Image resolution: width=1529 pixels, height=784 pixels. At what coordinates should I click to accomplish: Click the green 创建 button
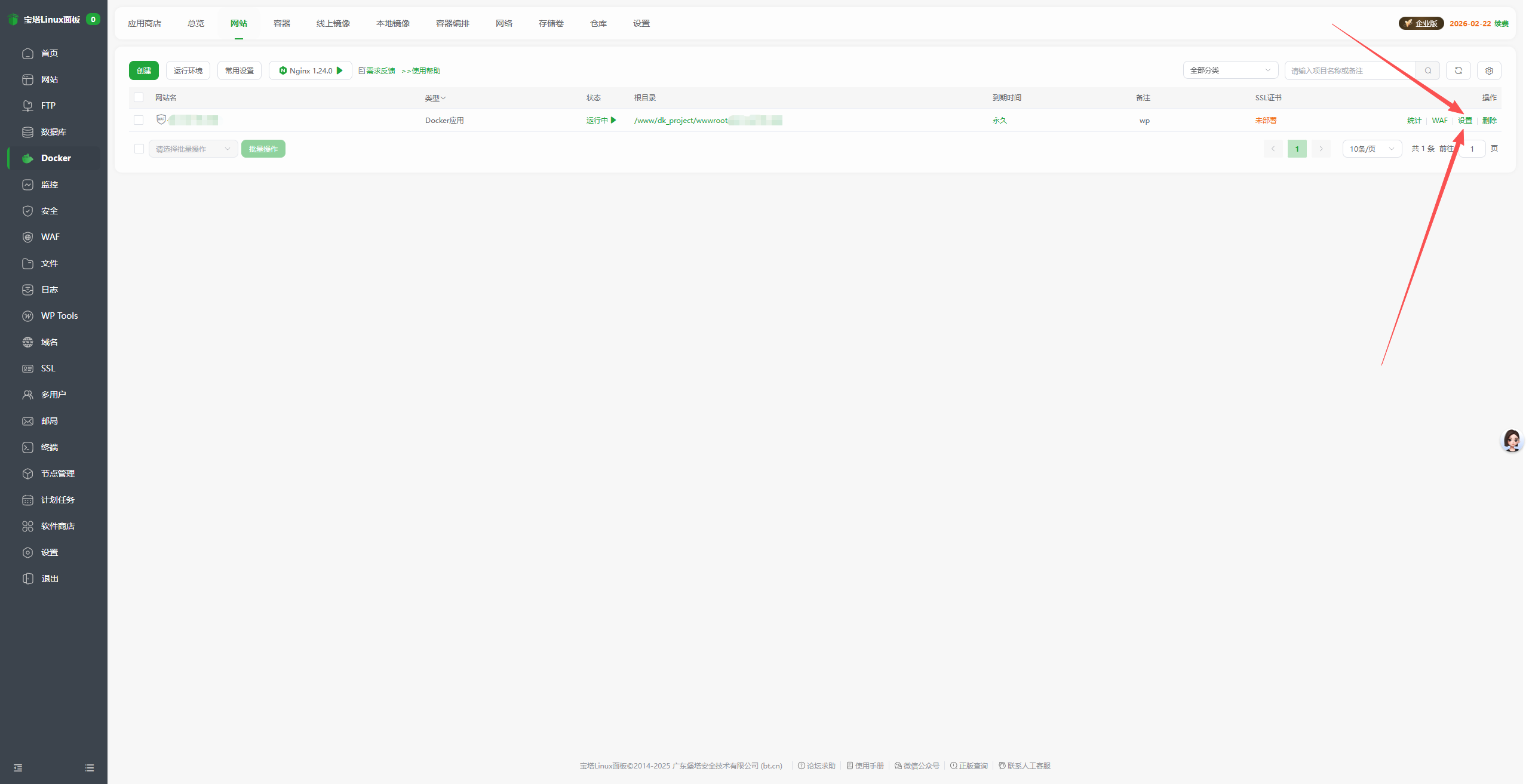coord(143,70)
